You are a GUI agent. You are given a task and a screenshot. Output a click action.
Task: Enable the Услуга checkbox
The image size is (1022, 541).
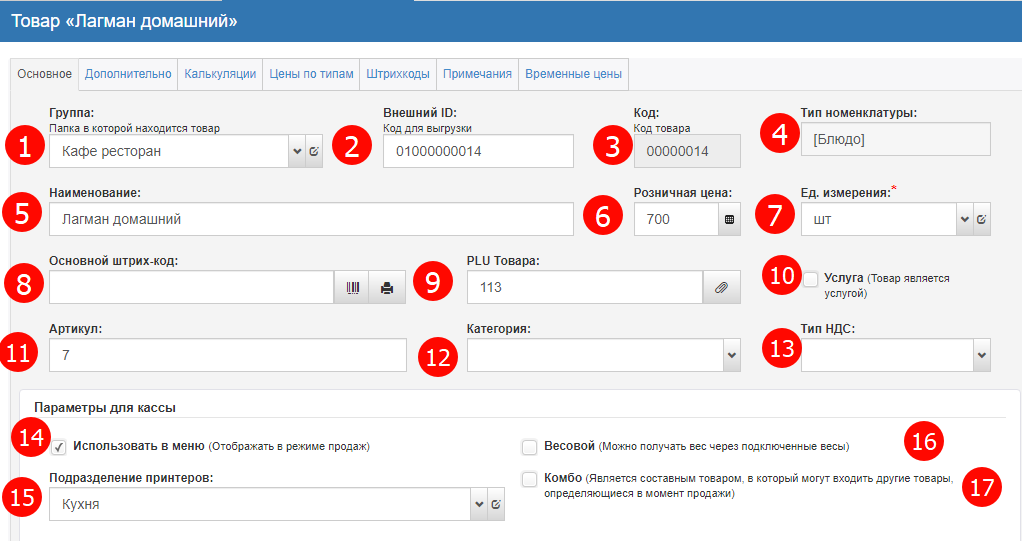click(811, 278)
